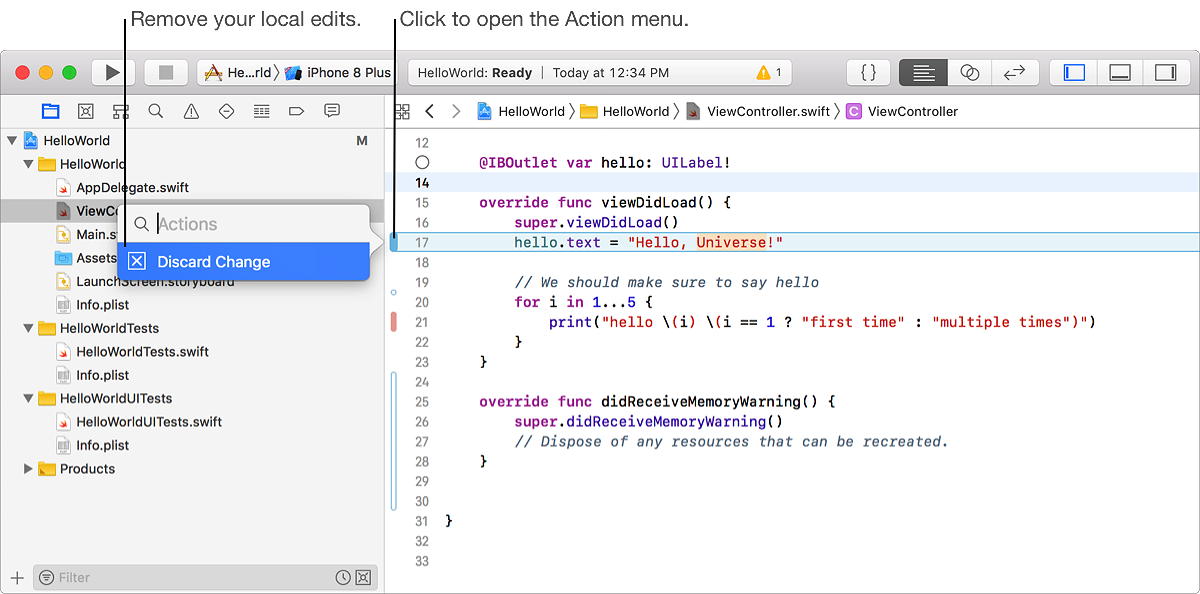Stop the running scheme
Image resolution: width=1200 pixels, height=594 pixels.
tap(166, 73)
